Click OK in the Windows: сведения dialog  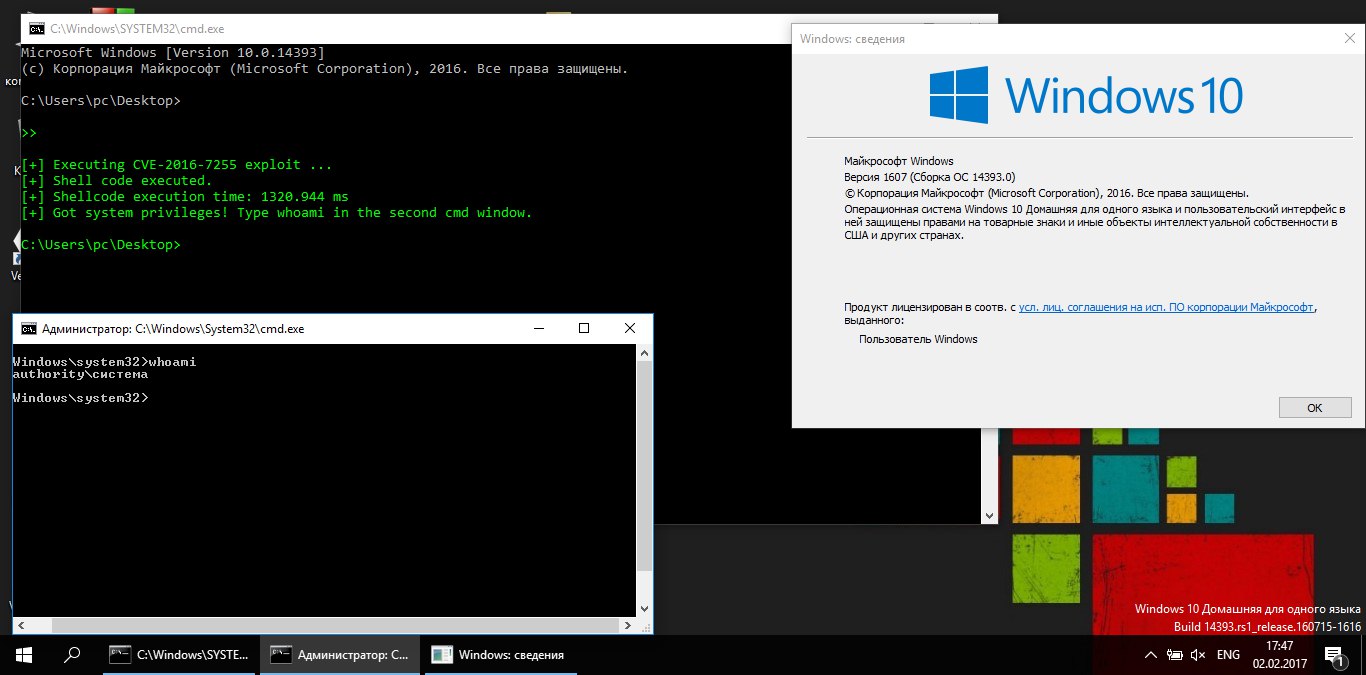point(1315,407)
